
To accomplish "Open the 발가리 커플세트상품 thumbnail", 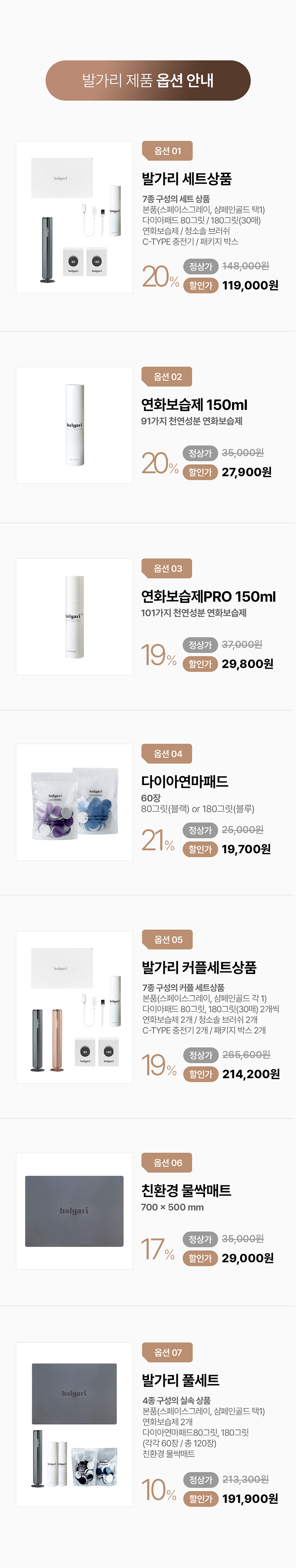I will point(74,1007).
